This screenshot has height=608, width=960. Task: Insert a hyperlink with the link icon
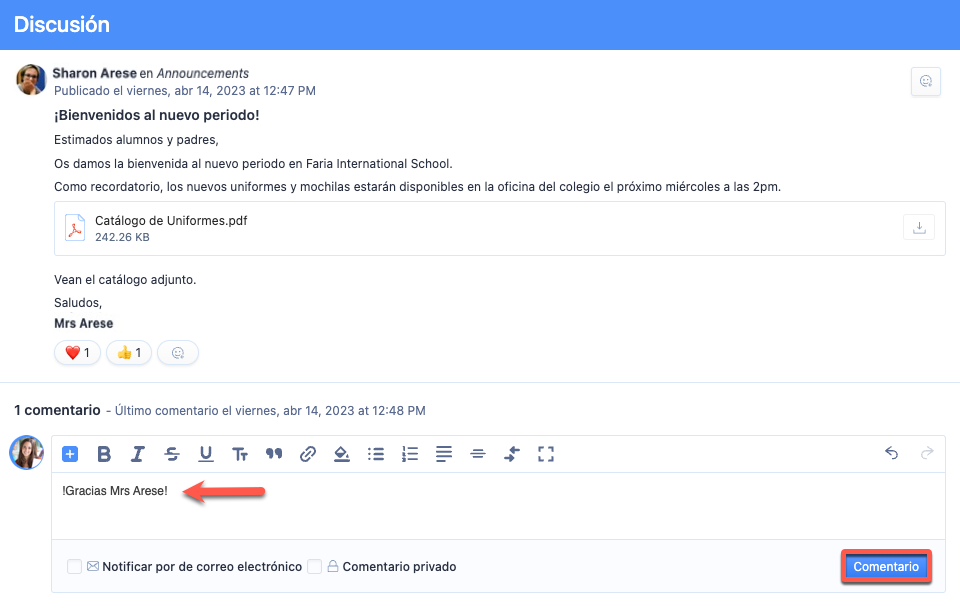click(x=308, y=454)
